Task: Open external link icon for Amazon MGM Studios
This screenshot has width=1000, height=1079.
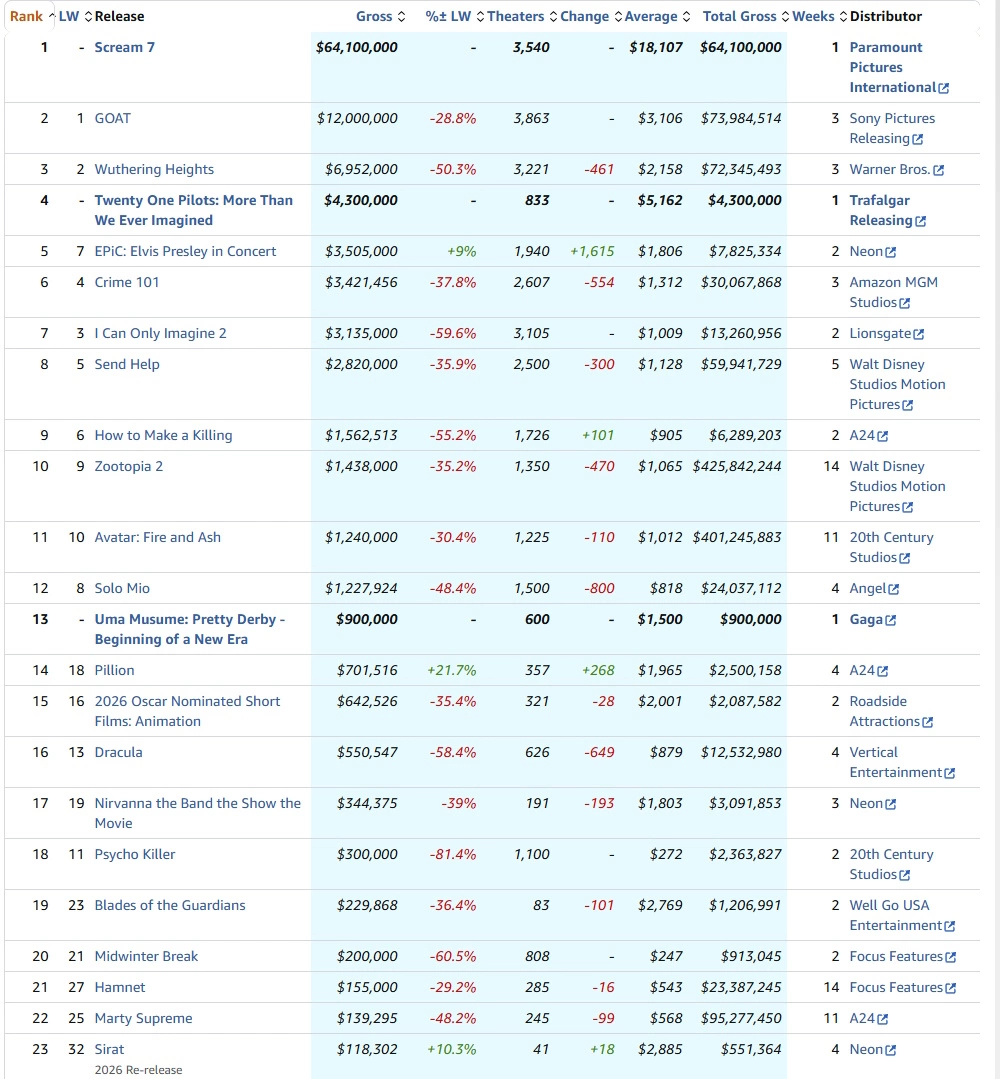Action: click(x=904, y=303)
